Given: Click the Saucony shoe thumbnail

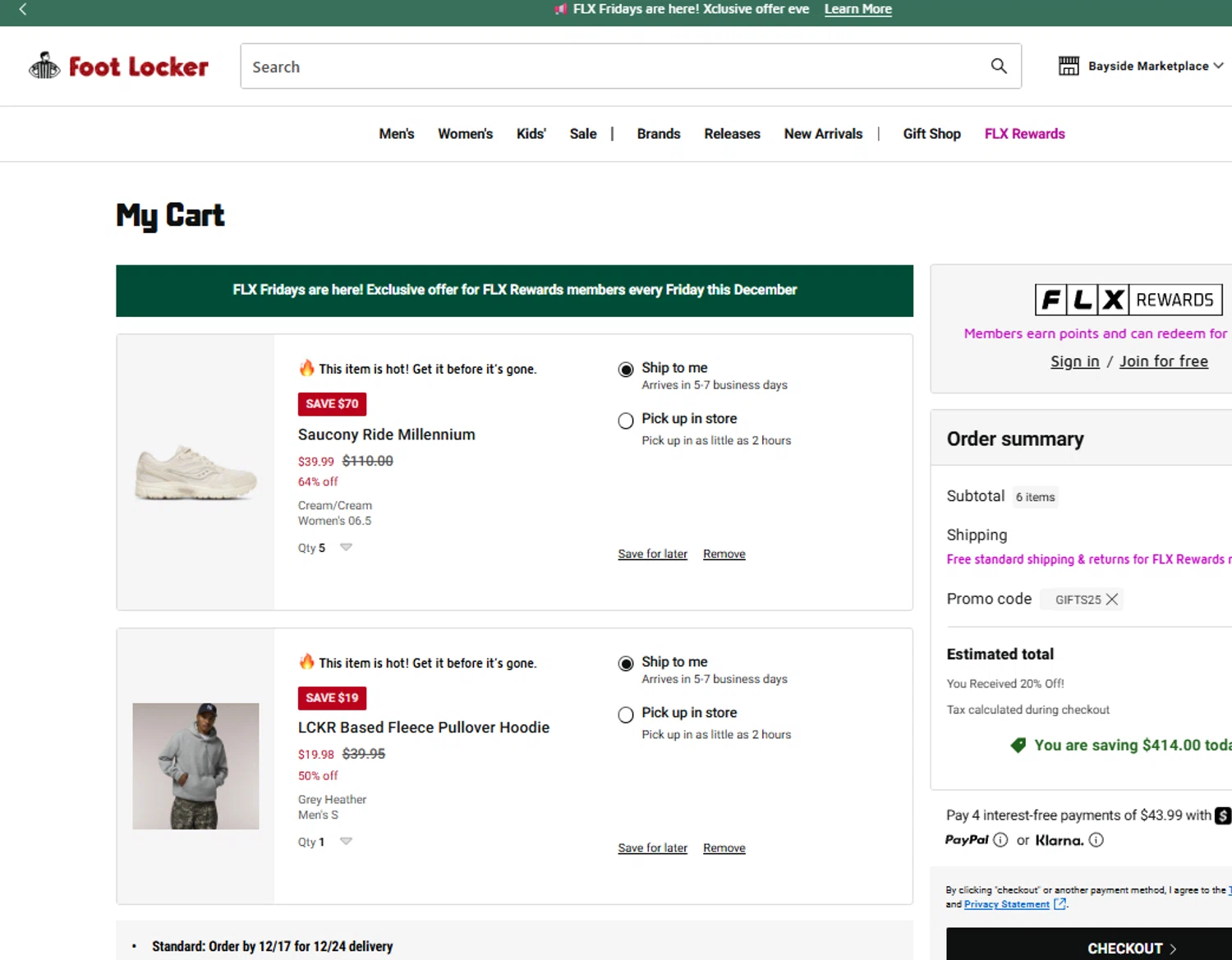Looking at the screenshot, I should click(196, 473).
